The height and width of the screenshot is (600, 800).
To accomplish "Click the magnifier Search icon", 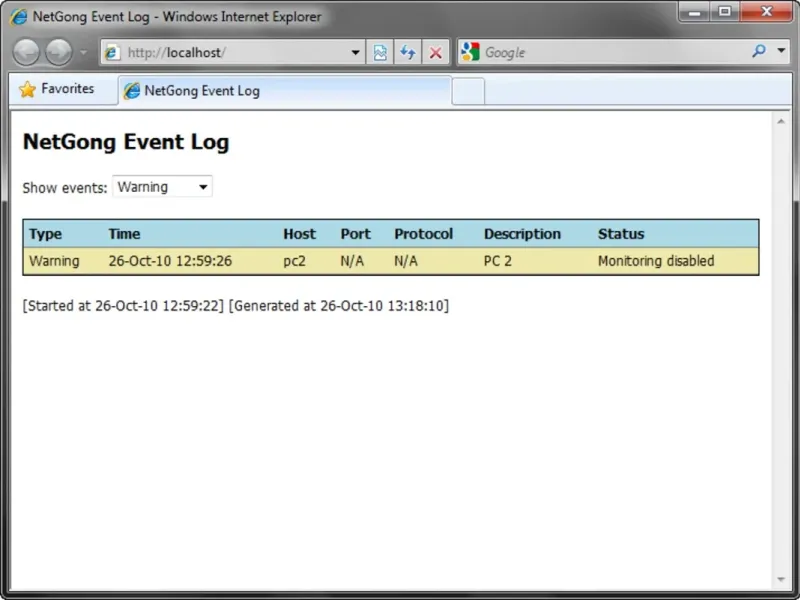I will 759,51.
